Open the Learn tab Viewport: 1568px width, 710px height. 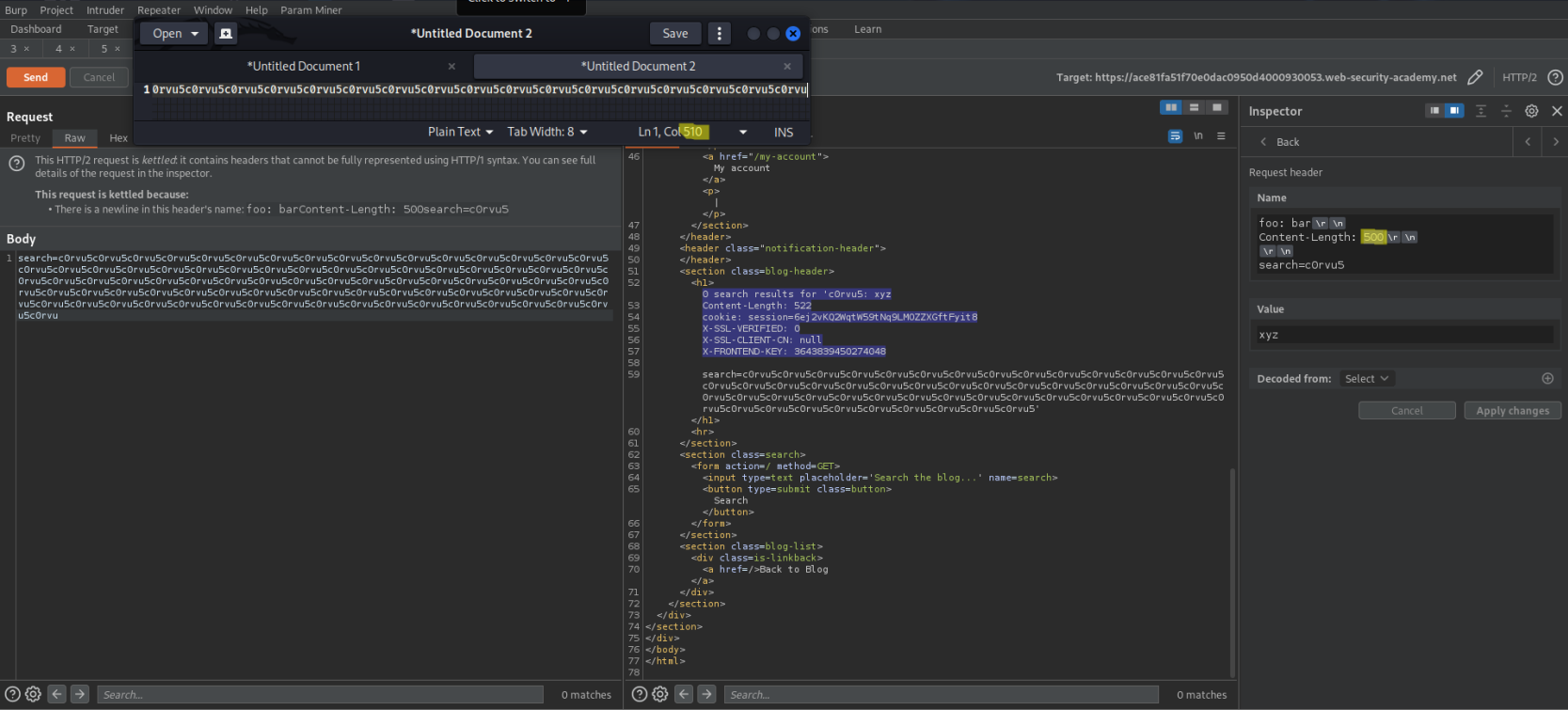coord(867,29)
